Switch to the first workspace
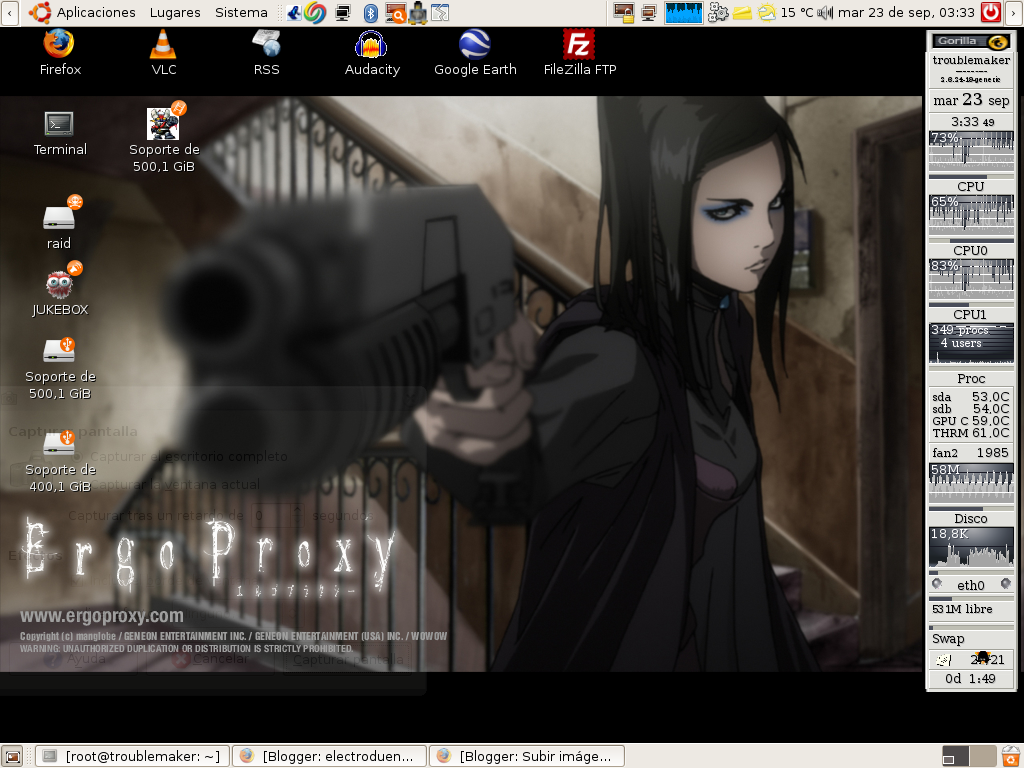Image resolution: width=1024 pixels, height=768 pixels. tap(956, 756)
